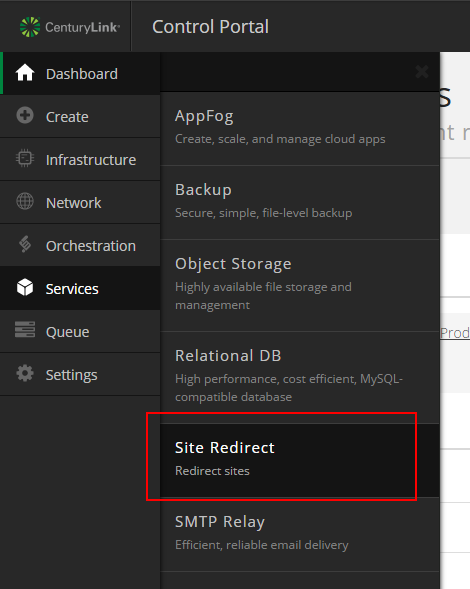The image size is (470, 589).
Task: Click 'Efficient, reliable email delivery' text
Action: click(x=262, y=545)
